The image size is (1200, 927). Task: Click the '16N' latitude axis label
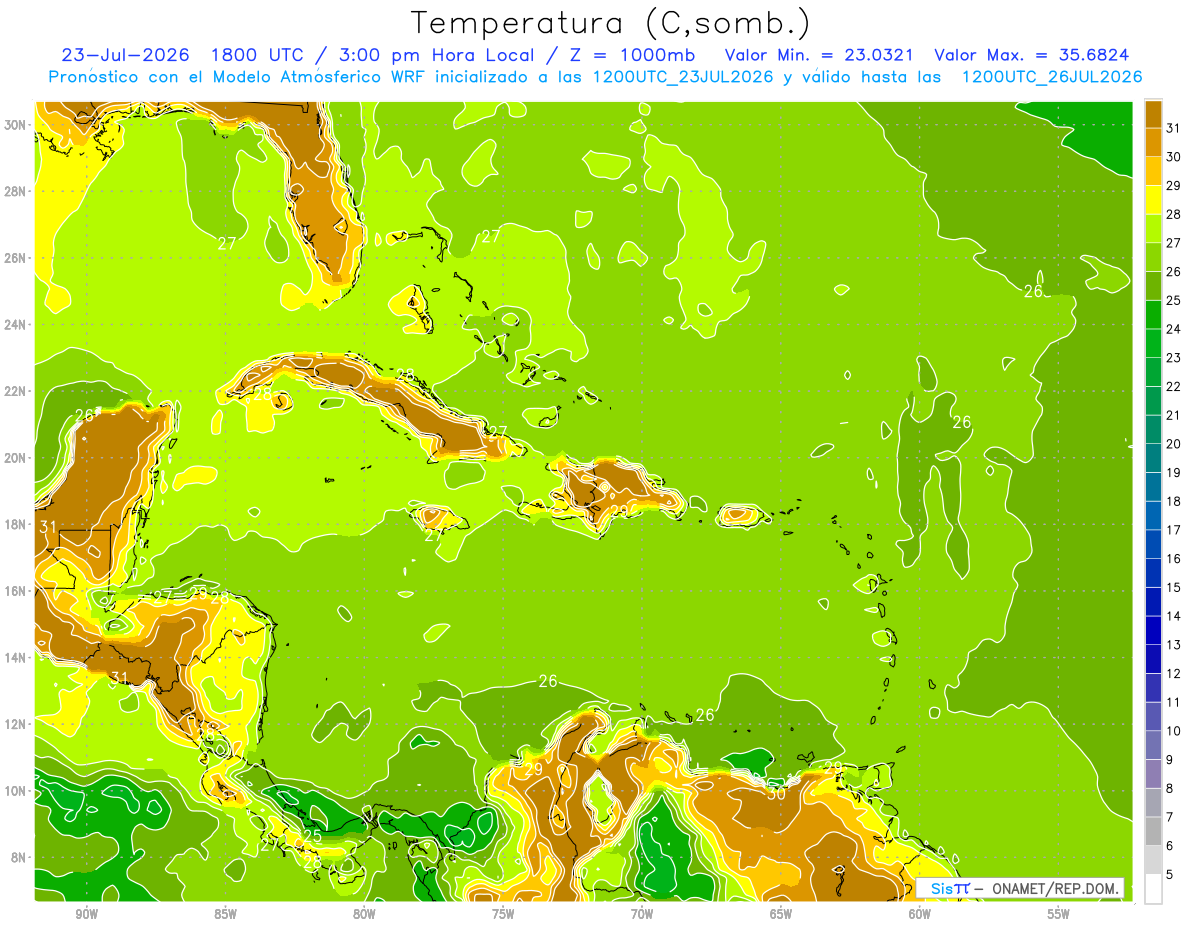point(15,591)
